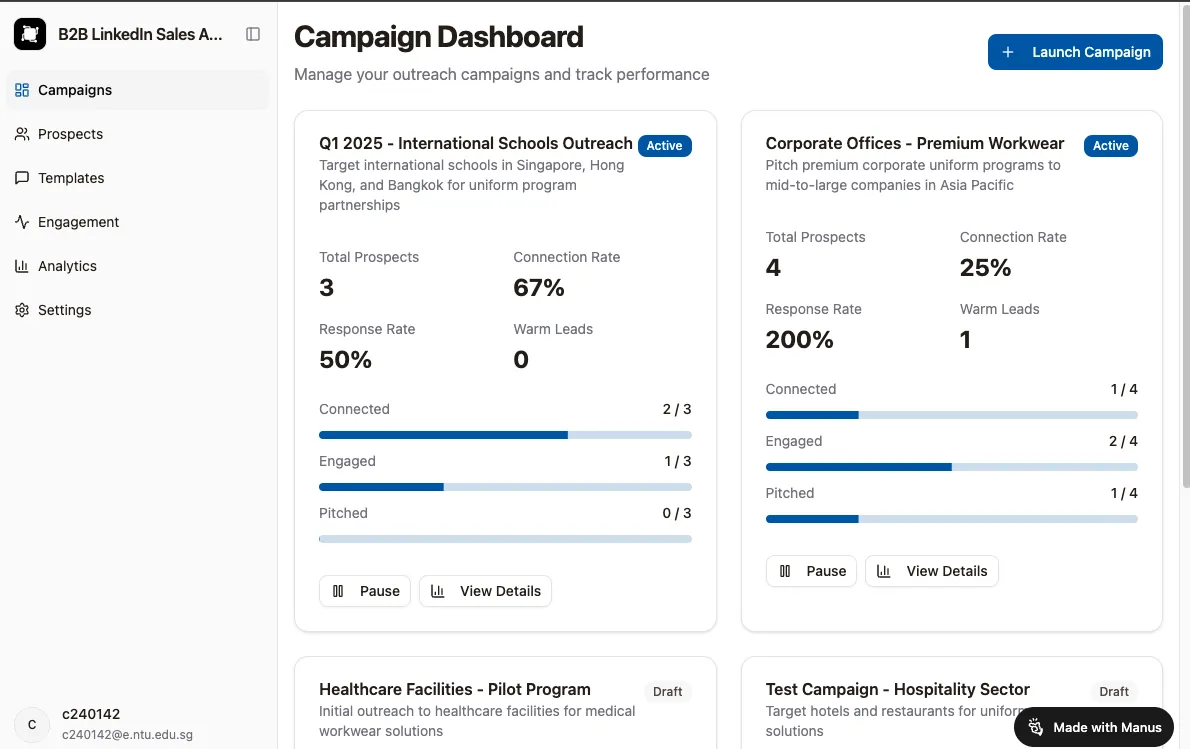View Details of Corporate Offices campaign
Image resolution: width=1190 pixels, height=749 pixels.
[932, 571]
